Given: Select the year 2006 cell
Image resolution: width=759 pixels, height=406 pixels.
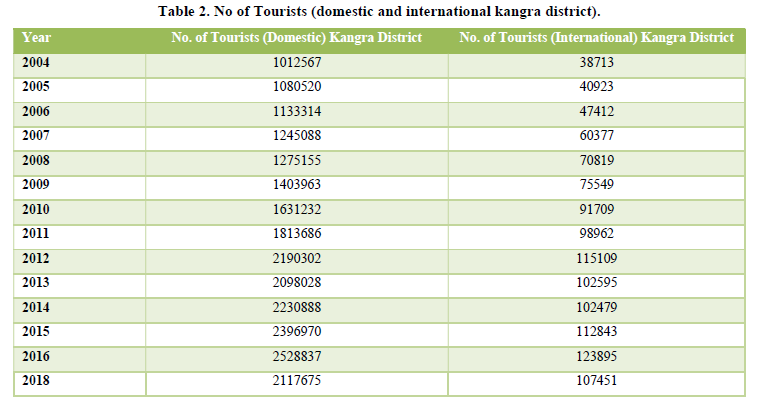Looking at the screenshot, I should coord(37,112).
